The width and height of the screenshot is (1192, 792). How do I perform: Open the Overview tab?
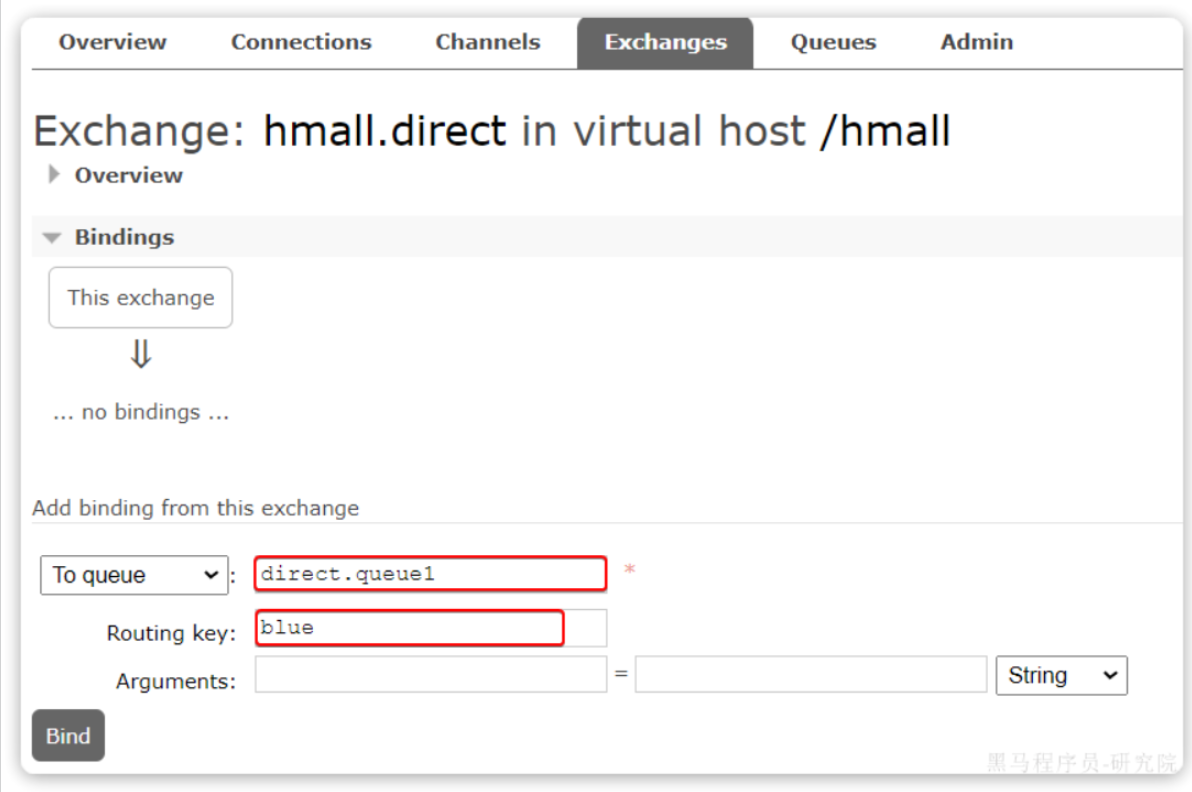pyautogui.click(x=113, y=42)
